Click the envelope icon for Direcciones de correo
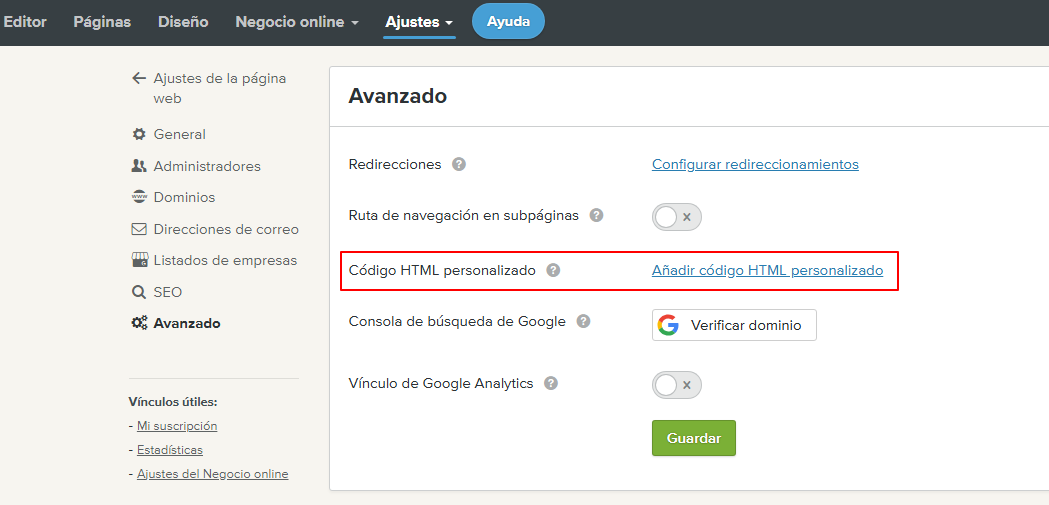 (138, 229)
